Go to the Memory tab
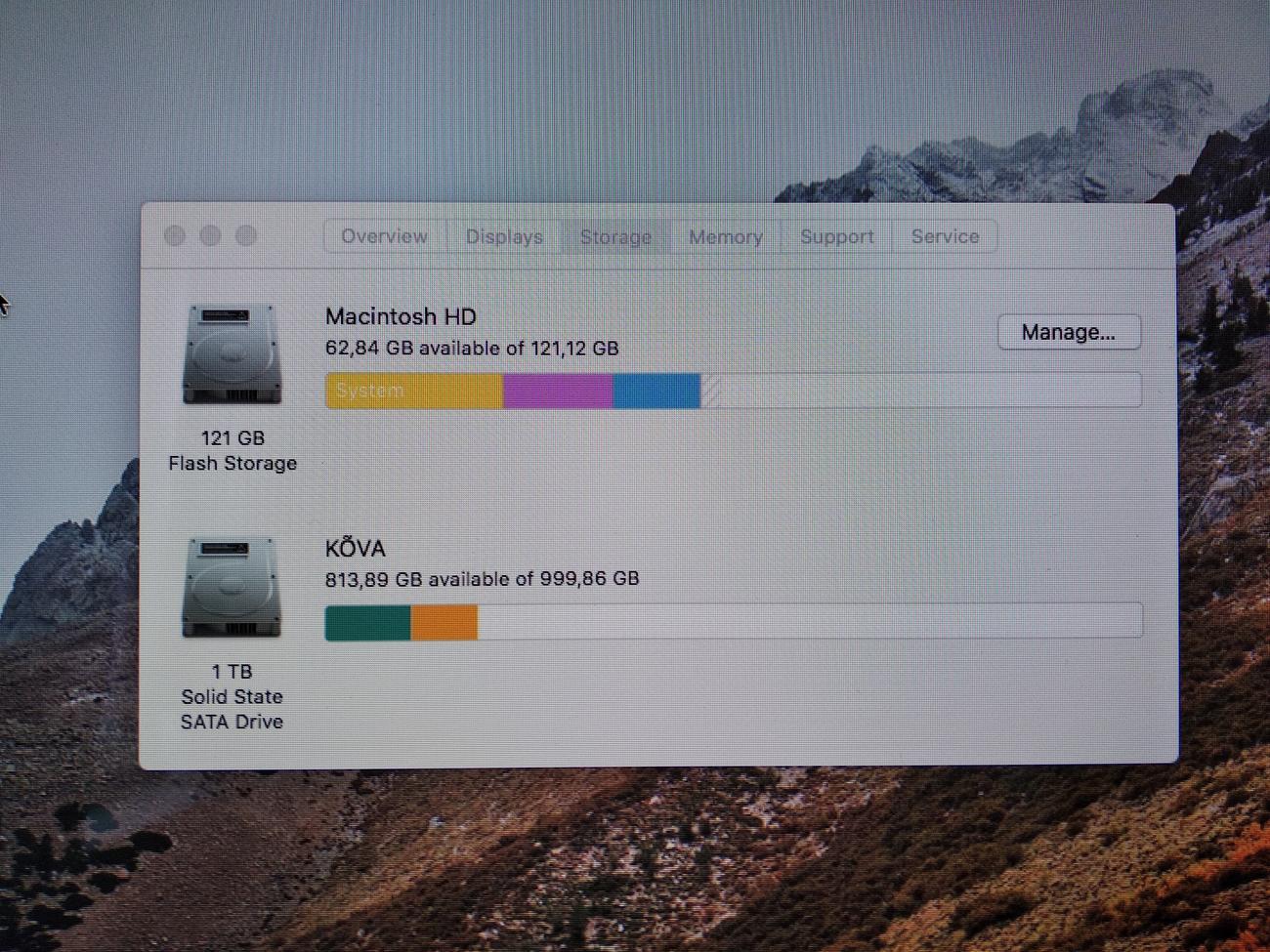1270x952 pixels. click(x=725, y=236)
